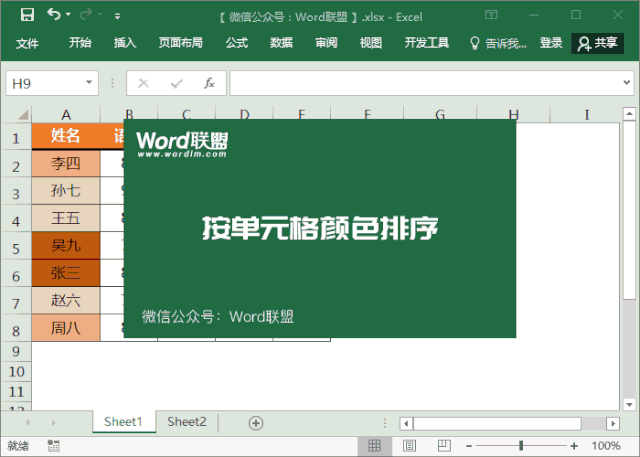Switch to Page Layout view icon
Image resolution: width=640 pixels, height=457 pixels.
(409, 446)
